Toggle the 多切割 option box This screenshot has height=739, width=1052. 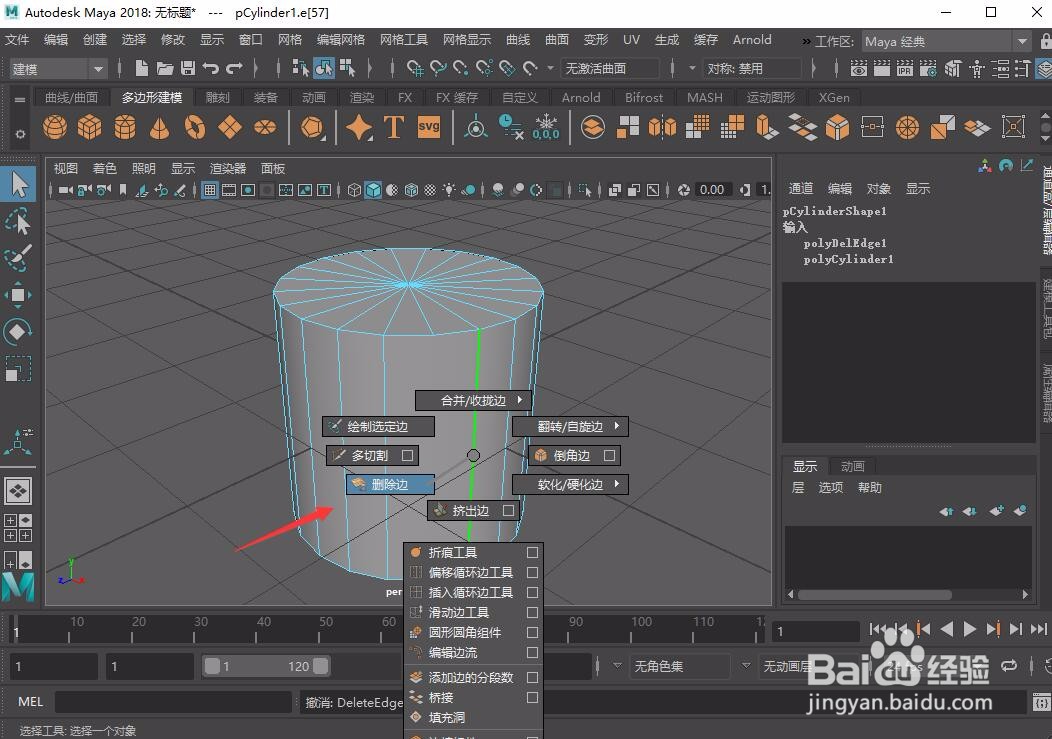tap(407, 456)
